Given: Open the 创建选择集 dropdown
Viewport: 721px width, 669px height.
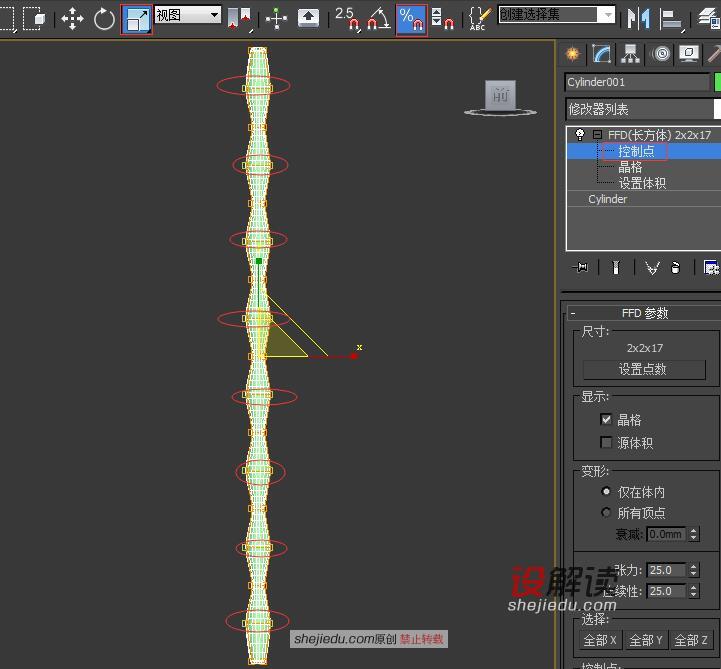Looking at the screenshot, I should pyautogui.click(x=556, y=15).
